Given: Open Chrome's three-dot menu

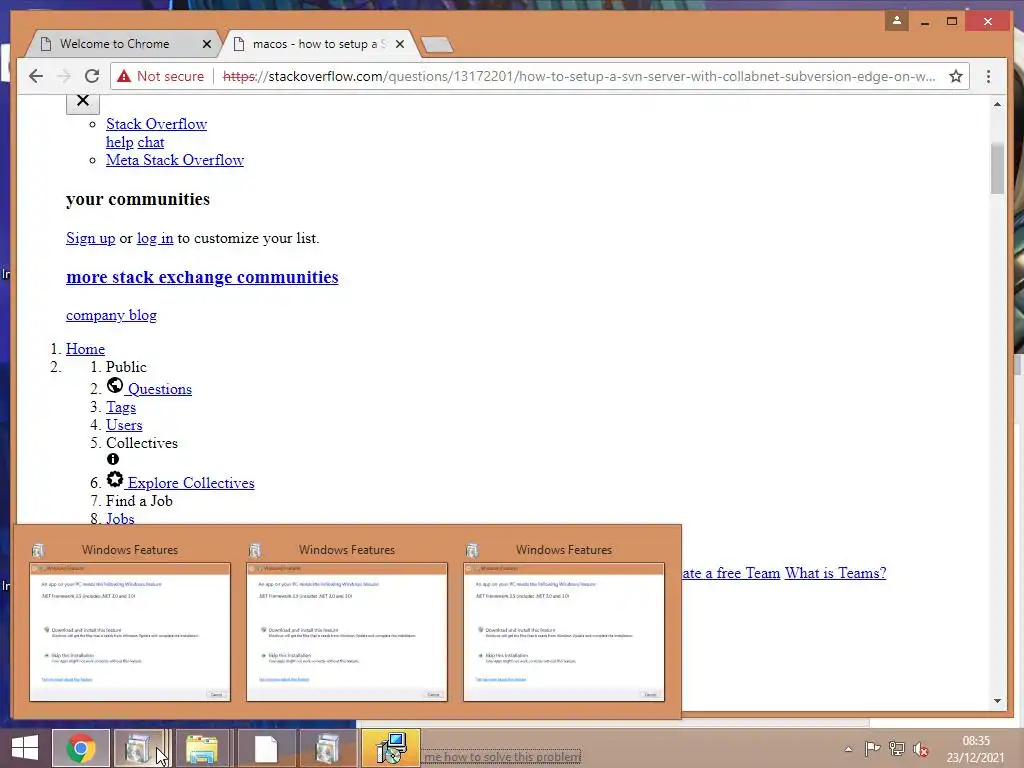Looking at the screenshot, I should click(988, 76).
